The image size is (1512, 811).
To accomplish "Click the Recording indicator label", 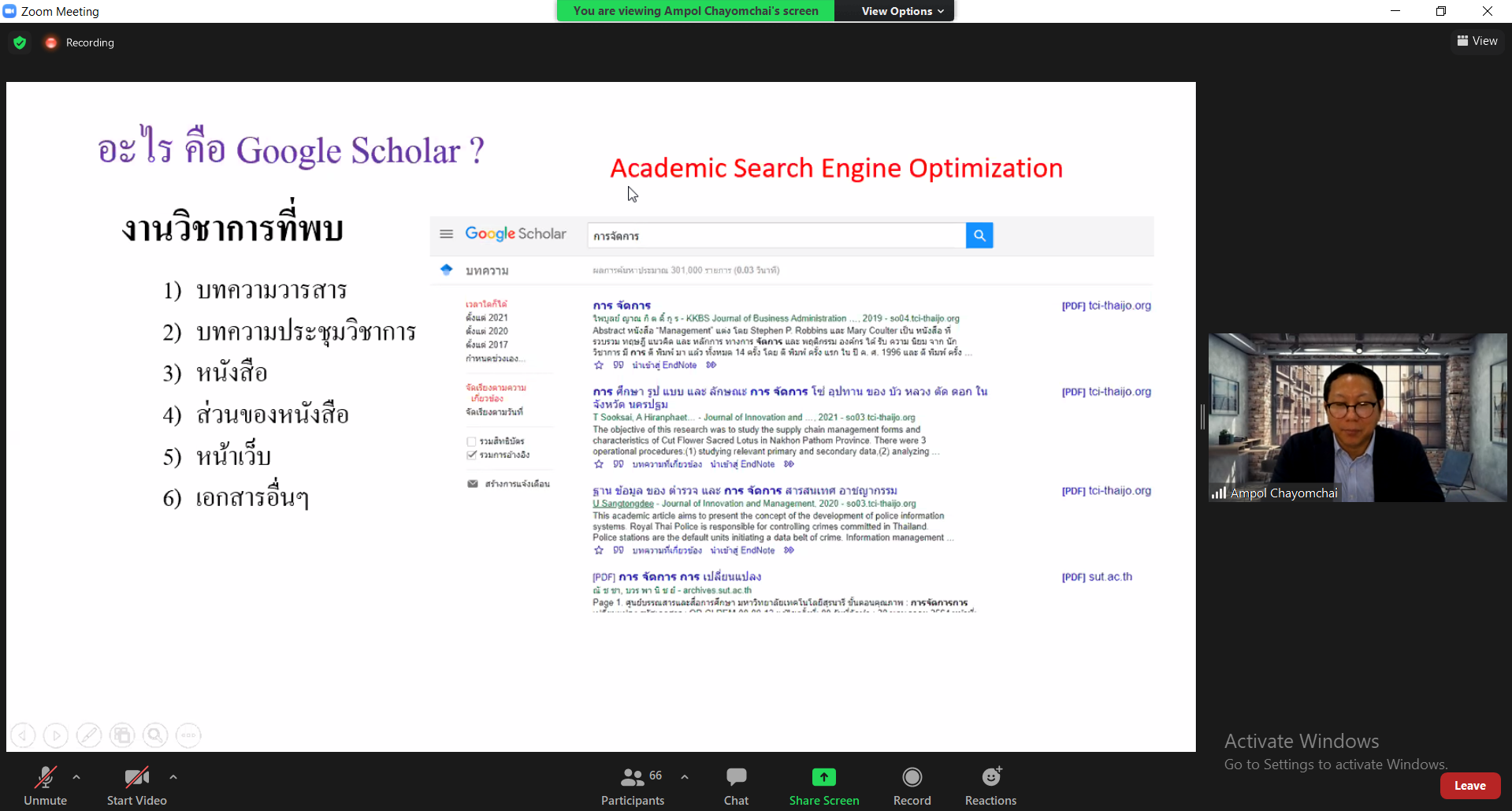I will point(89,43).
